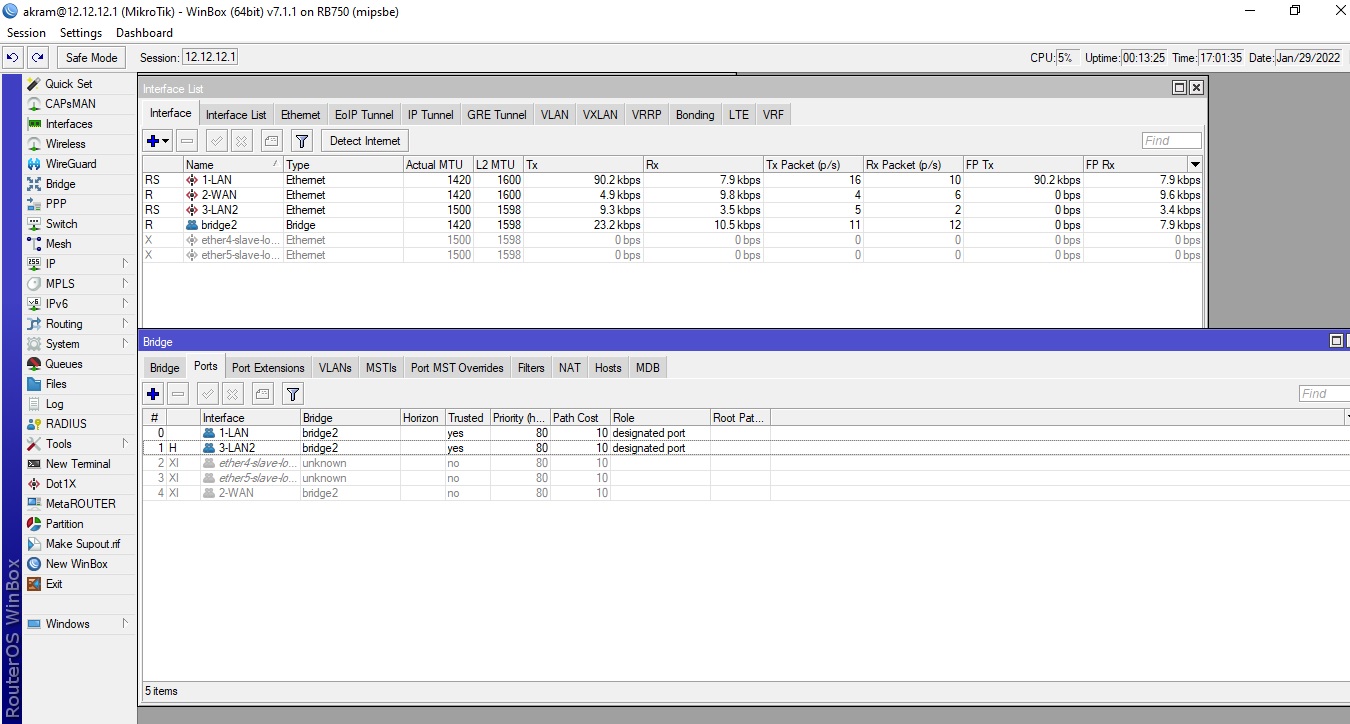This screenshot has width=1350, height=724.
Task: Add a new interface with the plus icon
Action: pyautogui.click(x=150, y=140)
